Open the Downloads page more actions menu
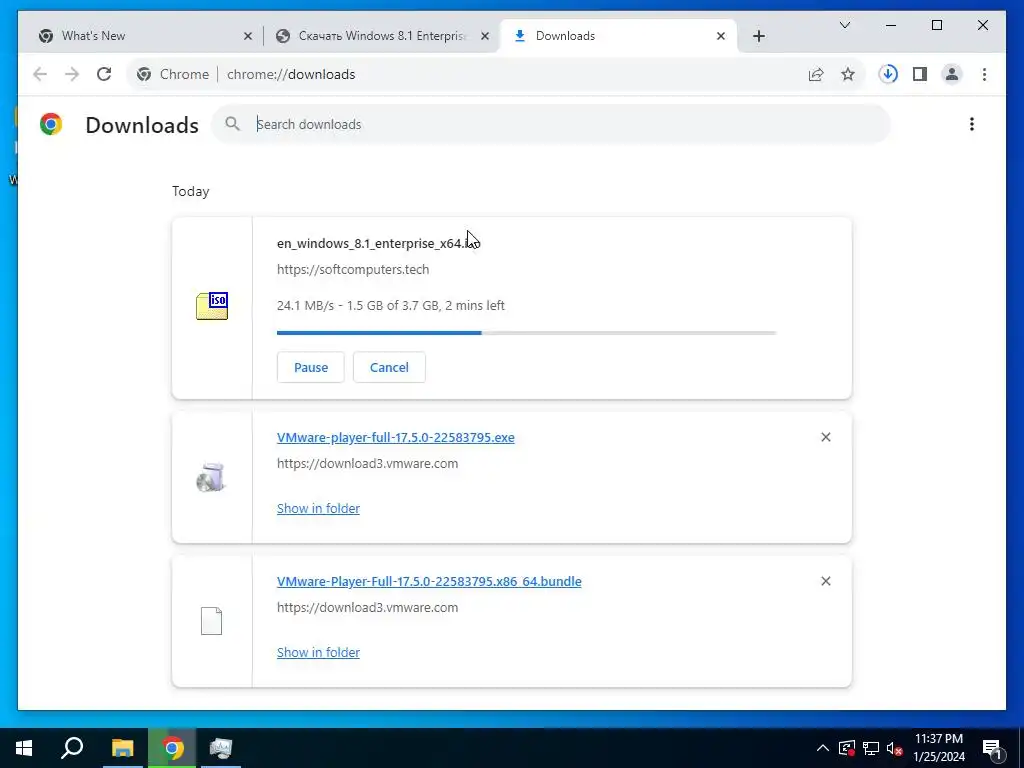 click(x=972, y=124)
